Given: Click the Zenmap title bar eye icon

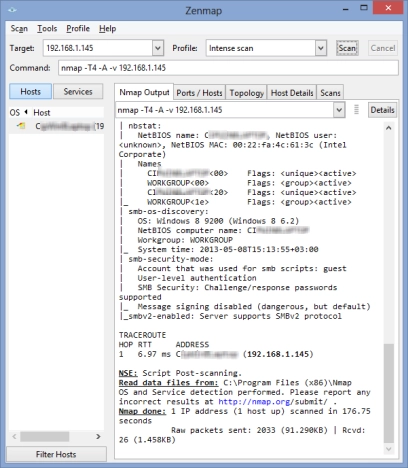Looking at the screenshot, I should pyautogui.click(x=12, y=10).
